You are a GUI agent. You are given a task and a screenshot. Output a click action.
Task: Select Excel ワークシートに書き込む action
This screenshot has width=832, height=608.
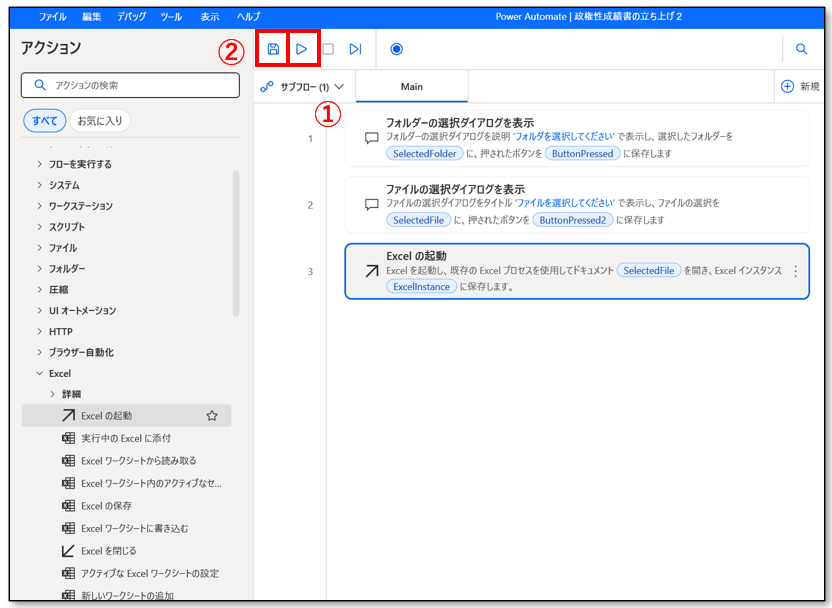pos(134,528)
